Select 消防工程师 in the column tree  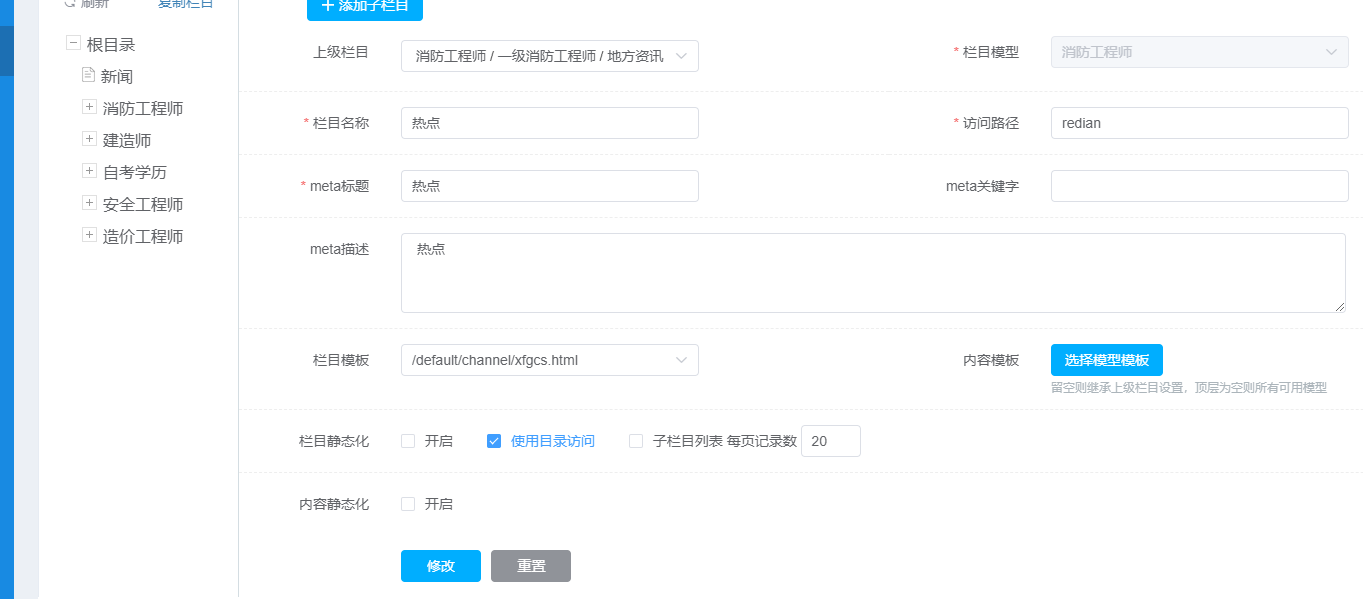pos(143,108)
